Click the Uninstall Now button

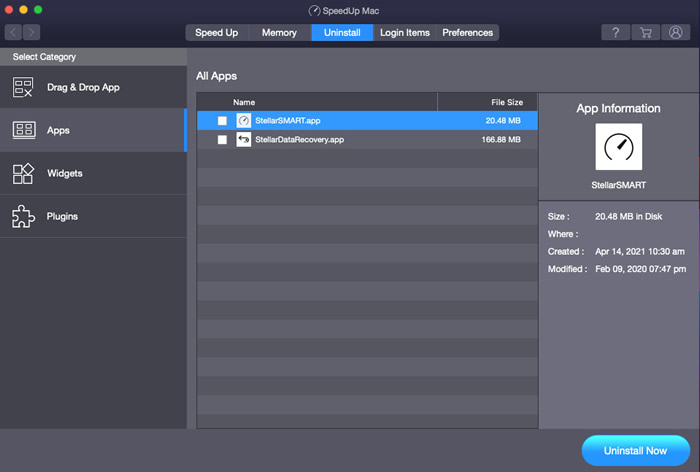pos(635,451)
